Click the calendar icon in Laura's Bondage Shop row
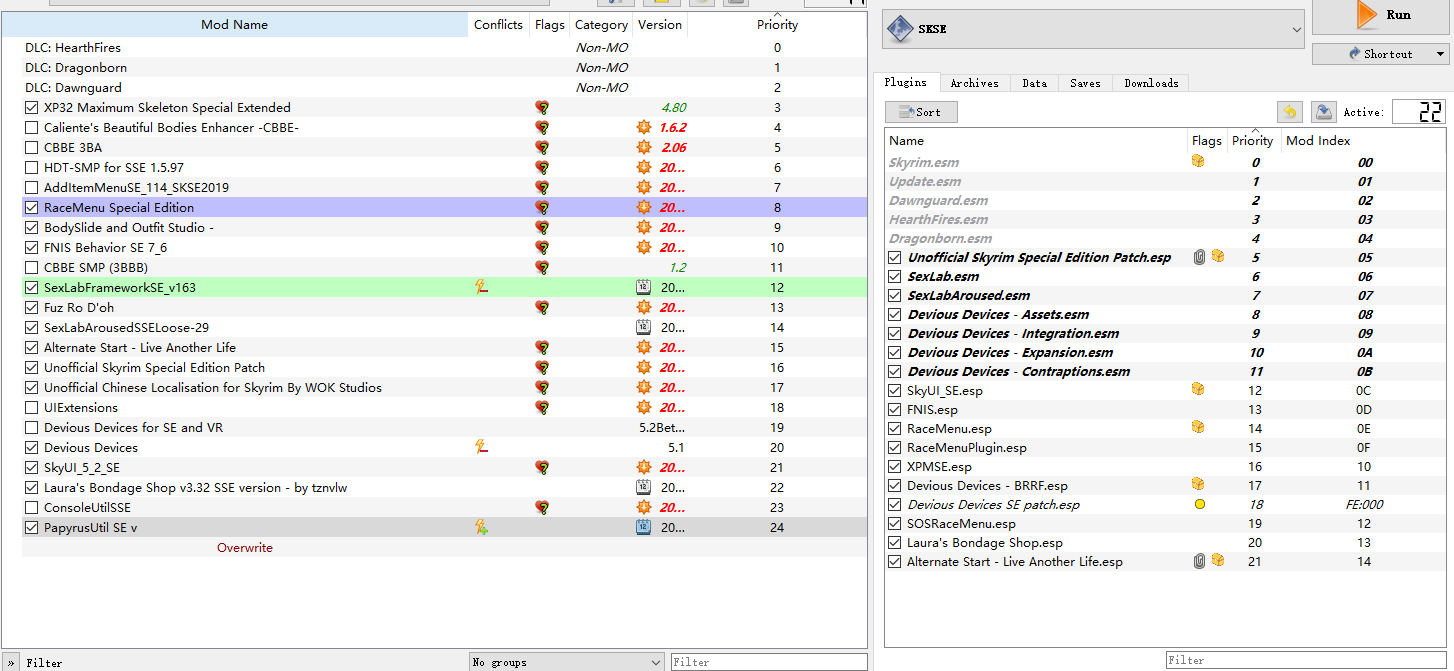Viewport: 1454px width, 671px height. [644, 488]
